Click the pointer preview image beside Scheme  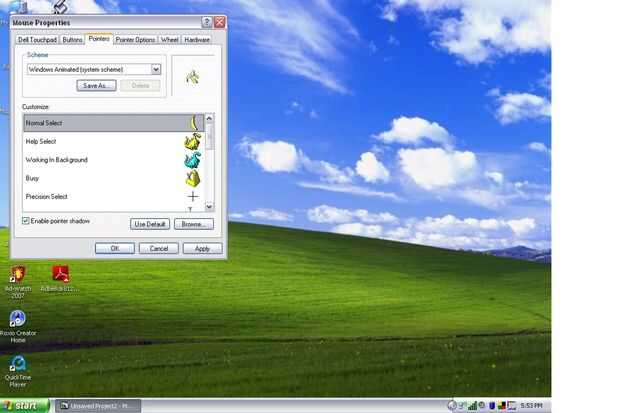193,77
